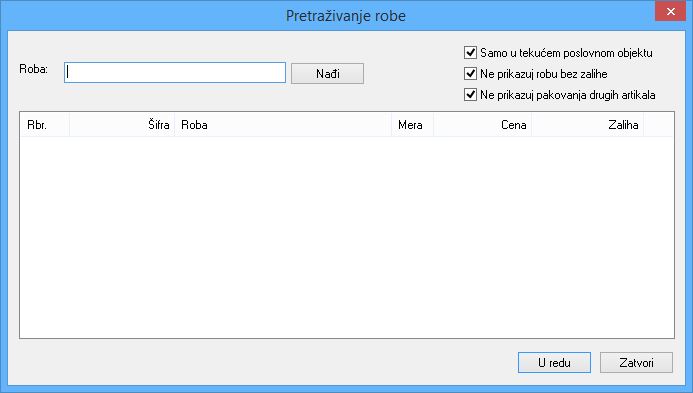Sort by the Rbr. column header
Viewport: 693px width, 393px height.
[x=45, y=125]
